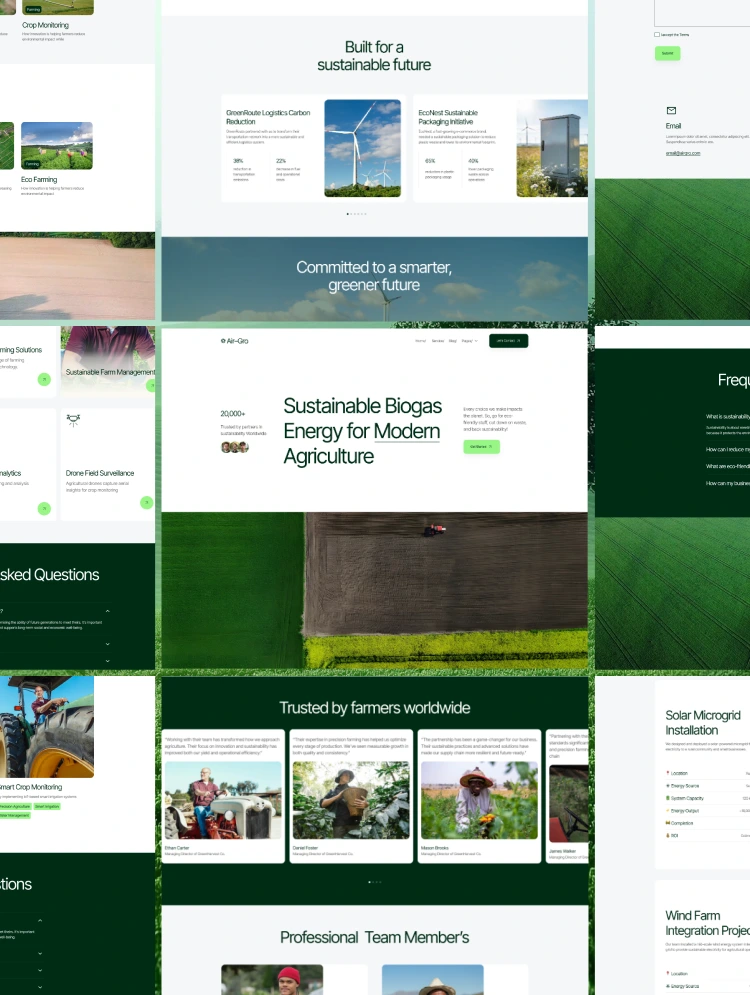750x995 pixels.
Task: Click the envelope Email icon
Action: [671, 110]
